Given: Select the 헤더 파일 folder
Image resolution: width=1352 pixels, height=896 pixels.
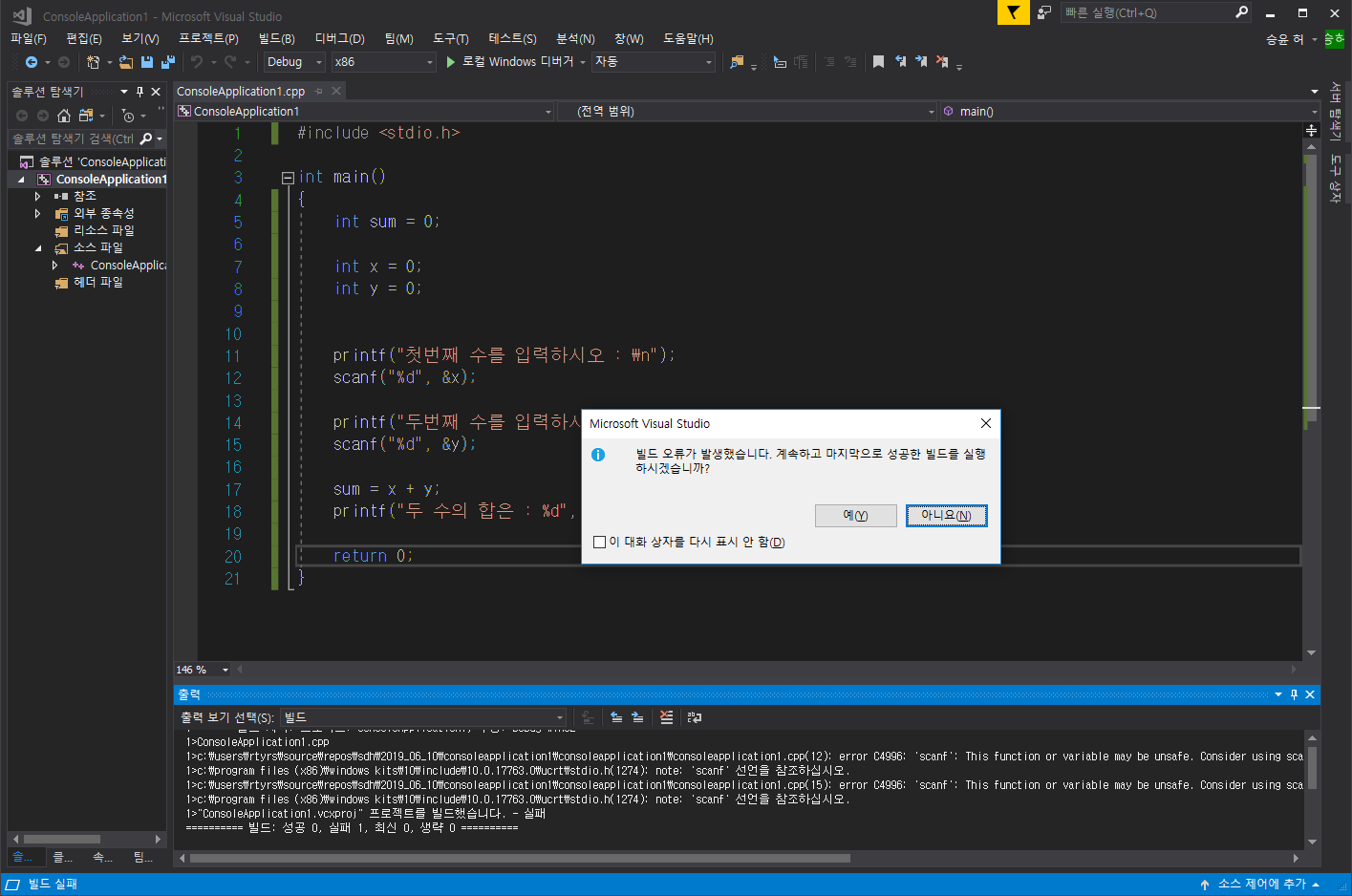Looking at the screenshot, I should tap(98, 283).
